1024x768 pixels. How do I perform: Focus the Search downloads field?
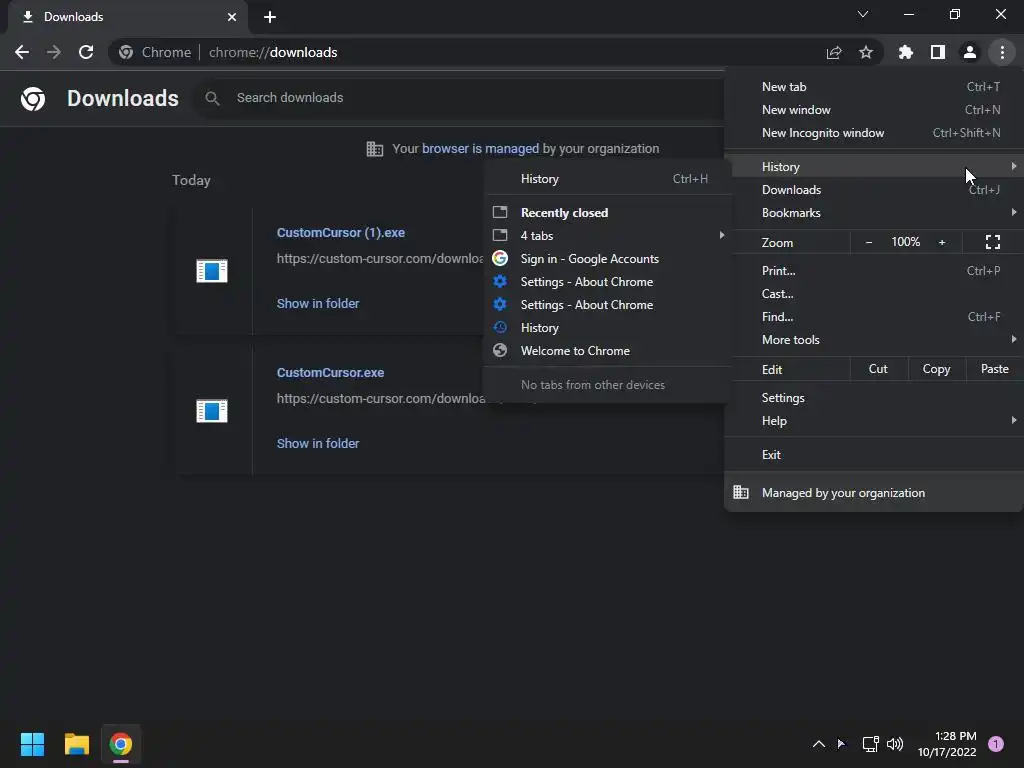click(457, 98)
